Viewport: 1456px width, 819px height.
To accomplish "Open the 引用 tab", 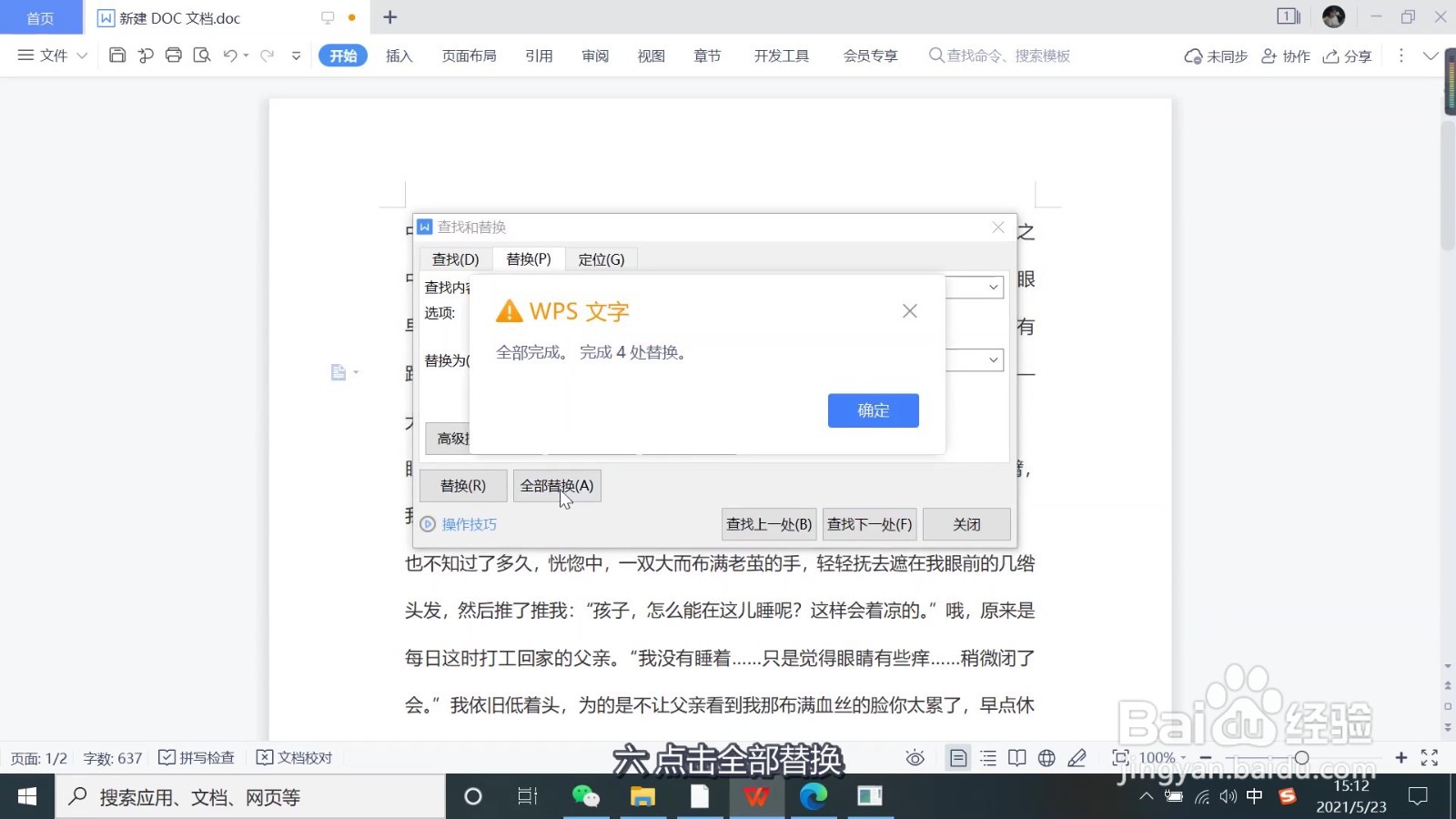I will [x=539, y=56].
